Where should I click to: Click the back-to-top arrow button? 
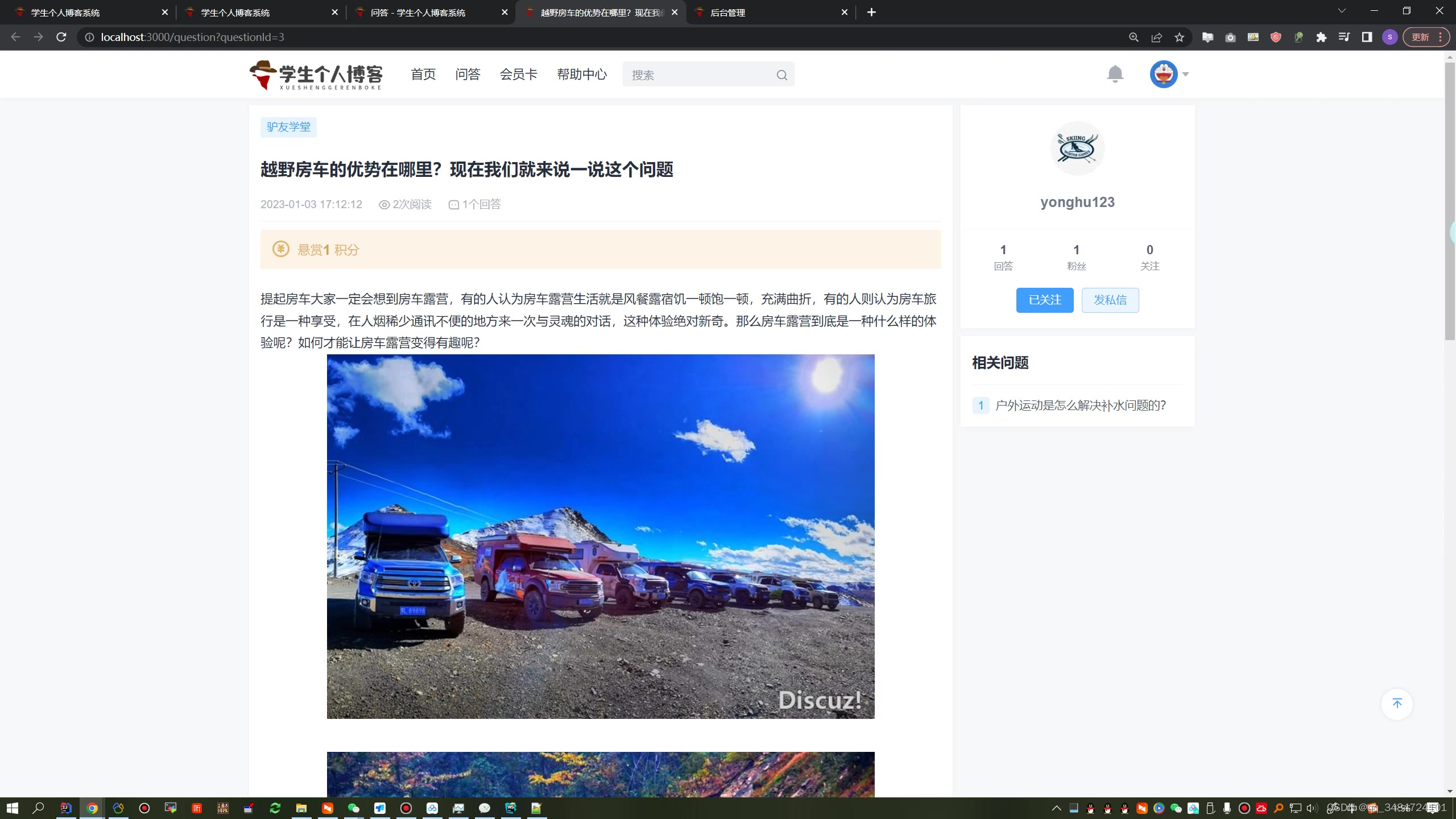(x=1397, y=704)
